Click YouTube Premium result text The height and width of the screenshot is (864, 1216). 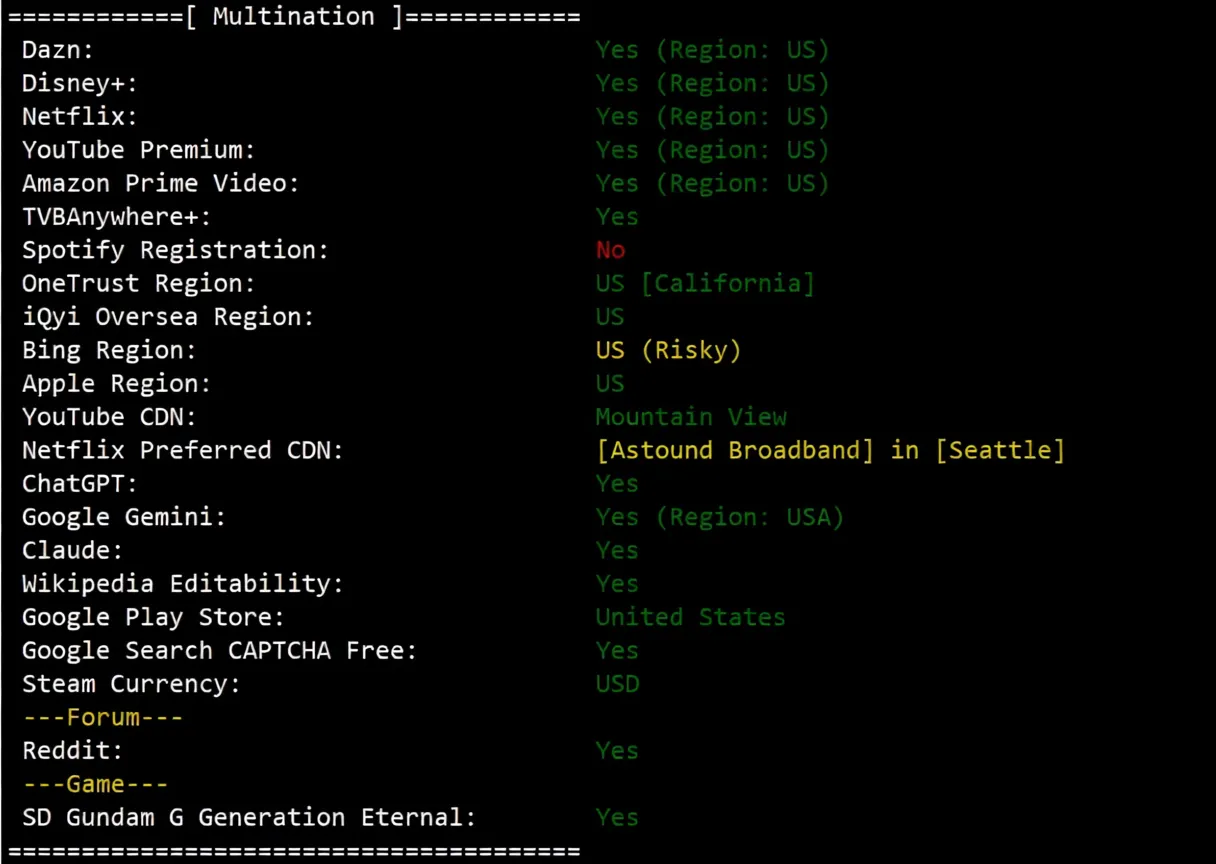(x=712, y=150)
